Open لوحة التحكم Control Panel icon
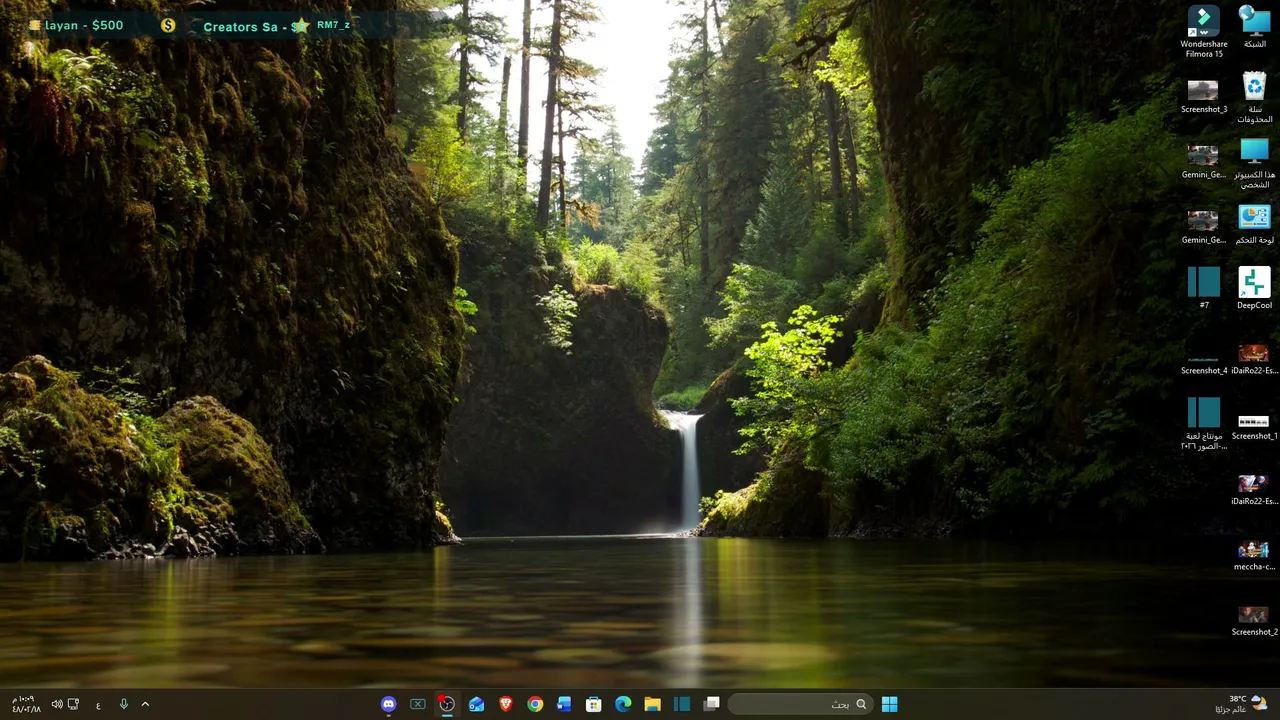 (1254, 225)
